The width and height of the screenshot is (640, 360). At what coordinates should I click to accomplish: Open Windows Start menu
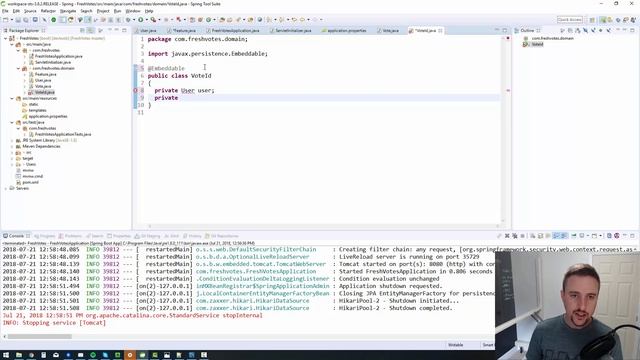pyautogui.click(x=6, y=355)
